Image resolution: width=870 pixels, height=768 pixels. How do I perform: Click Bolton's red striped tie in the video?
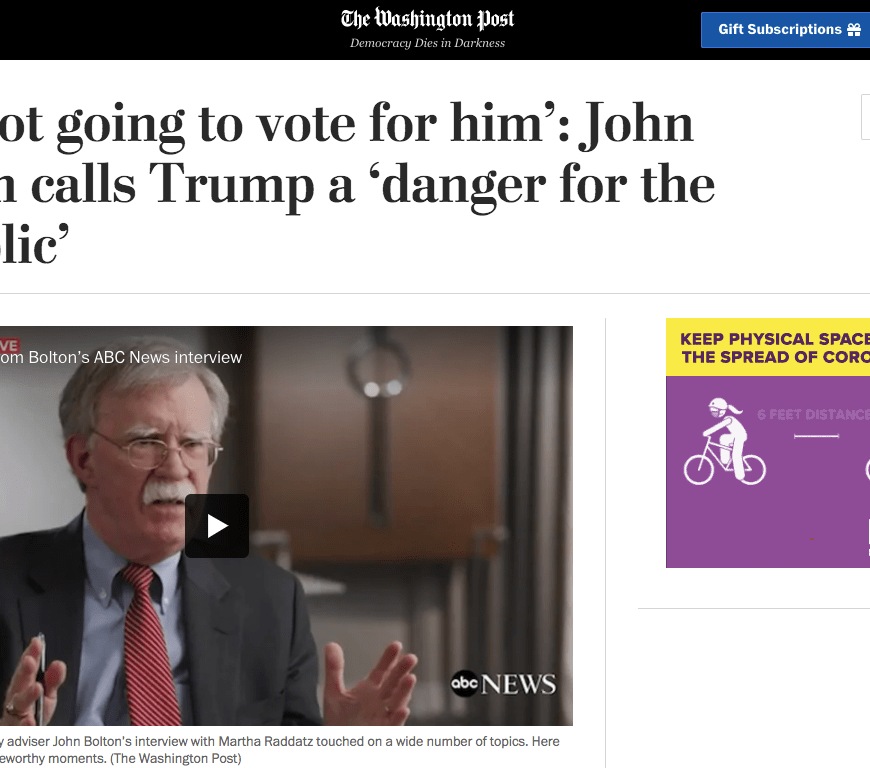click(148, 644)
